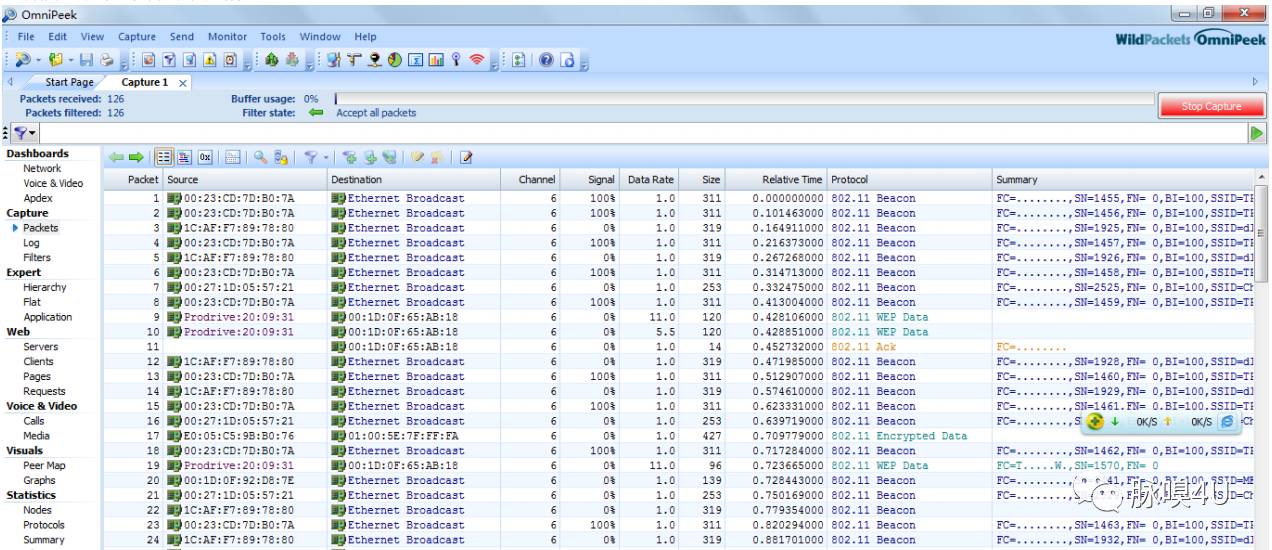
Task: Click the wireless signal red waves icon
Action: [x=477, y=59]
